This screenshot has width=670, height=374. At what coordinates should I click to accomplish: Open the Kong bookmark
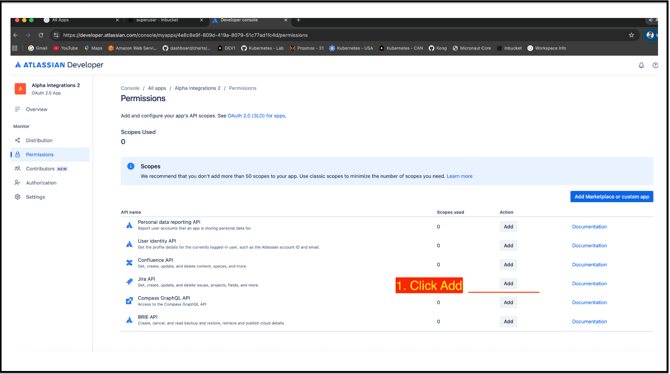[x=438, y=48]
